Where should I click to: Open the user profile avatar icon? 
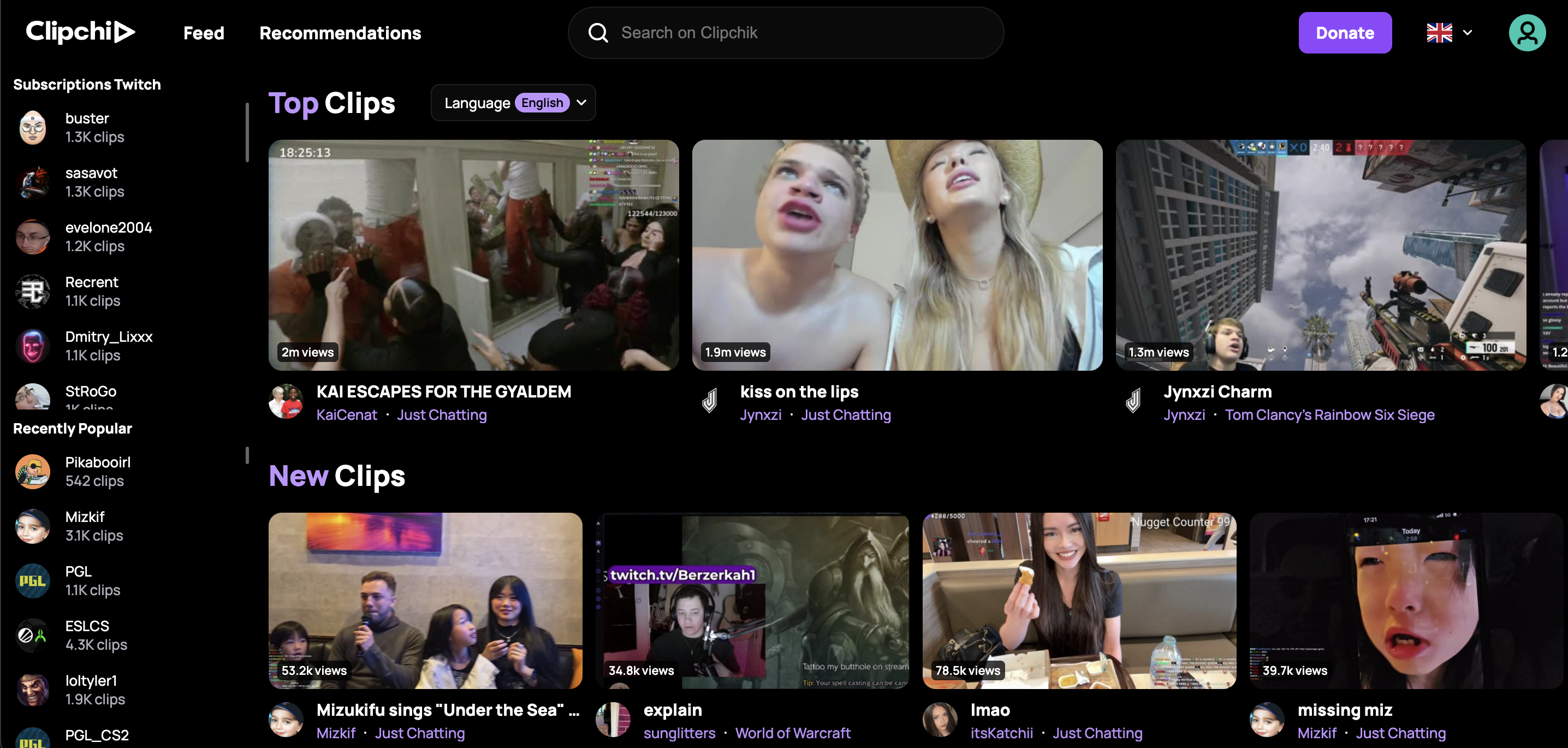click(x=1527, y=33)
